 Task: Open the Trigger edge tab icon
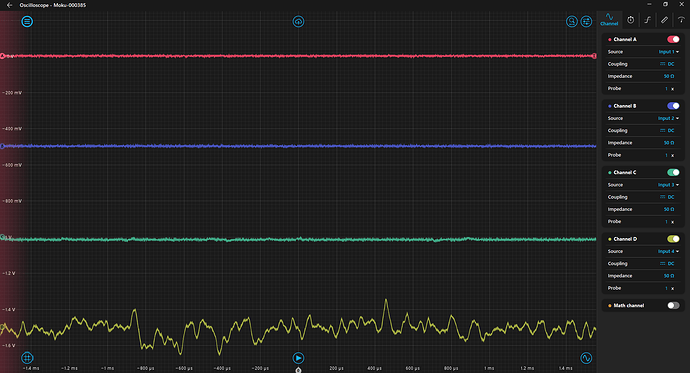tap(647, 20)
